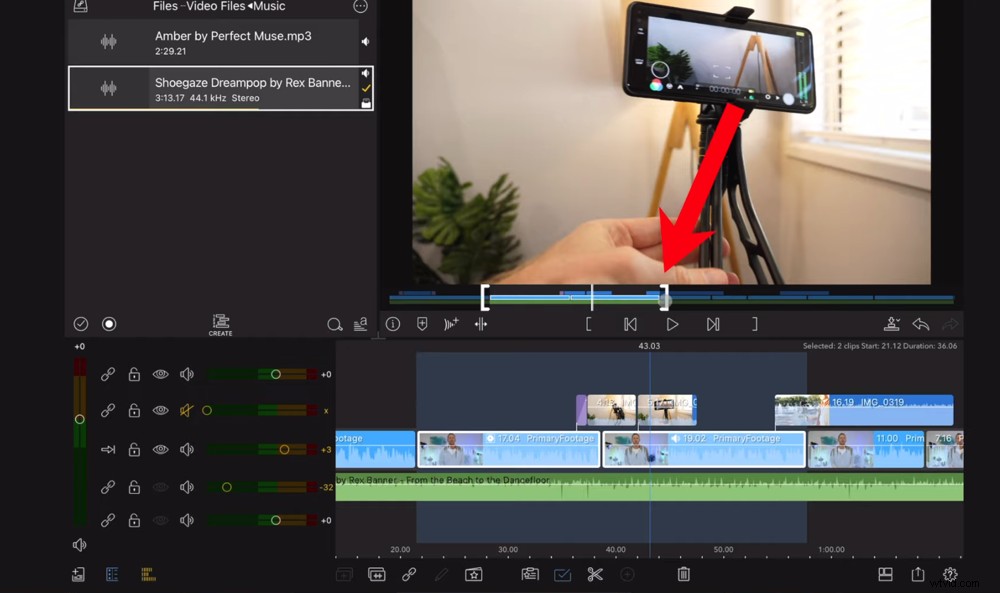1000x593 pixels.
Task: Open the settings gear at bottom right
Action: pyautogui.click(x=950, y=574)
